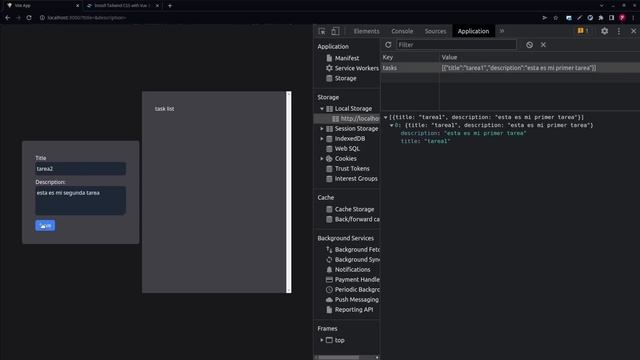Open Manifest in Application sidebar
The image size is (640, 360).
point(347,58)
